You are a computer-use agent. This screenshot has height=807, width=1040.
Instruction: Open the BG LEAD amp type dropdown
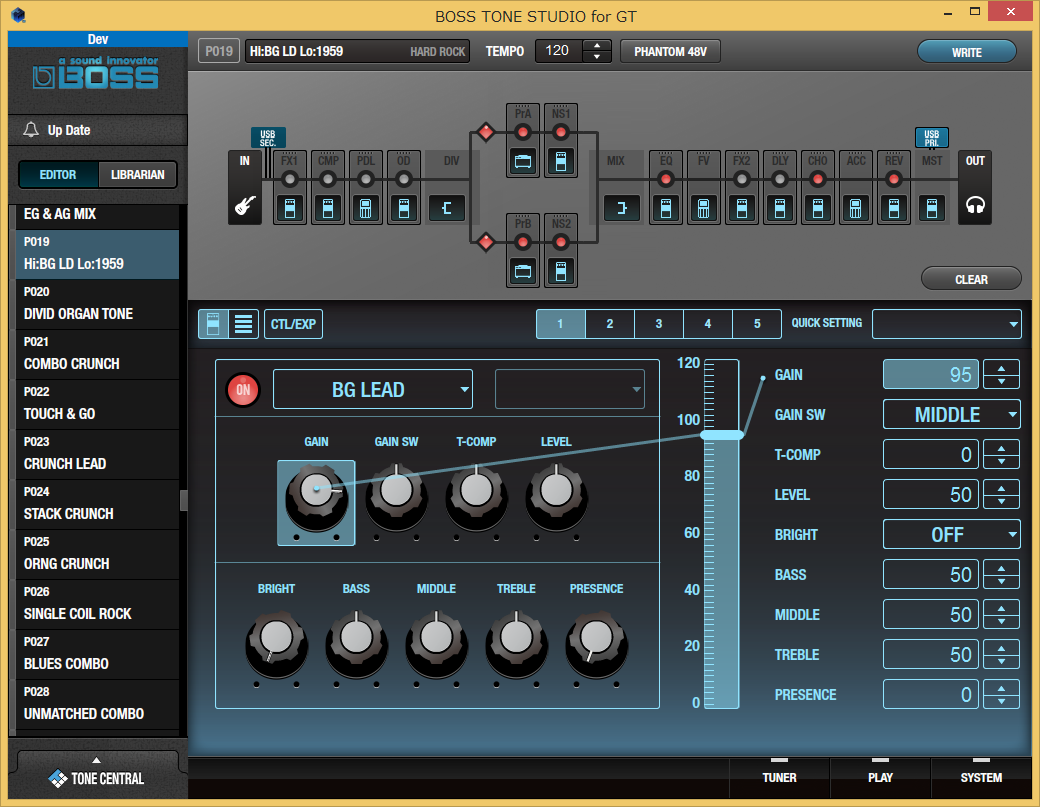tap(373, 389)
